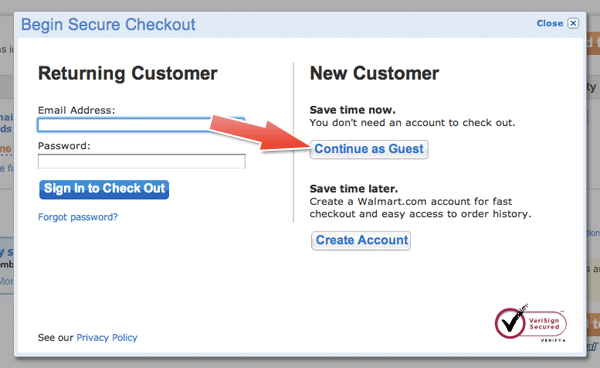600x368 pixels.
Task: Click the Returning Customer heading
Action: point(128,73)
